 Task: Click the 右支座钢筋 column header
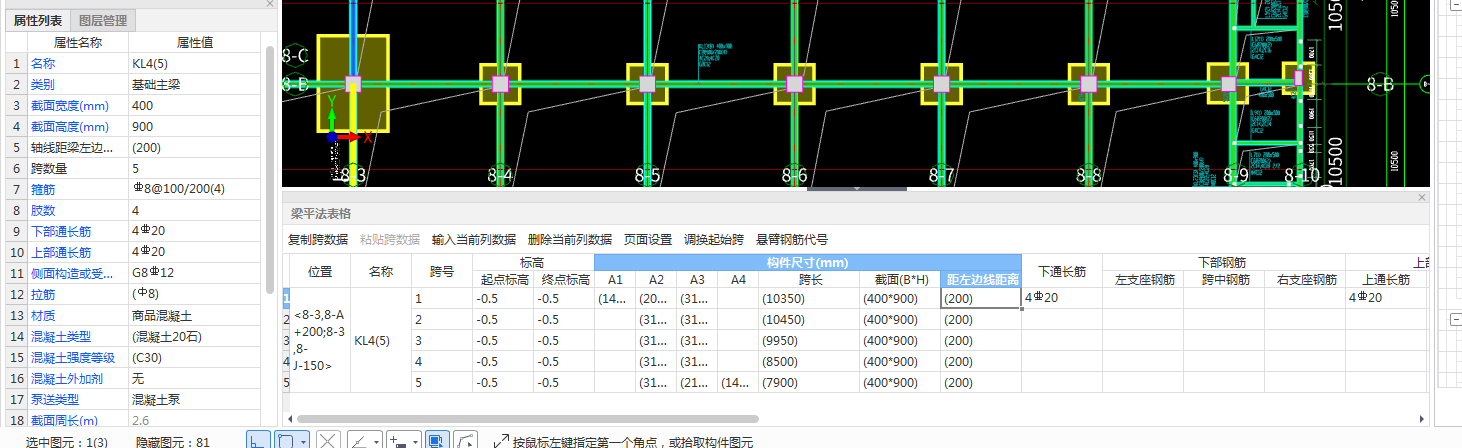tap(1305, 279)
